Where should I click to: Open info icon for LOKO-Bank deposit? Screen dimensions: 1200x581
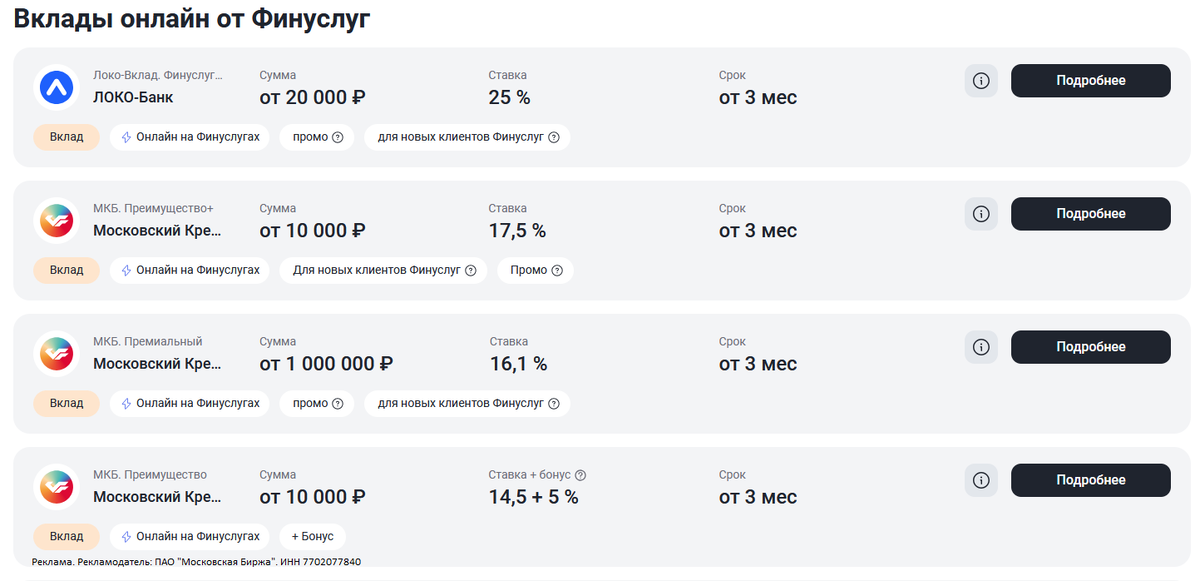[x=981, y=81]
